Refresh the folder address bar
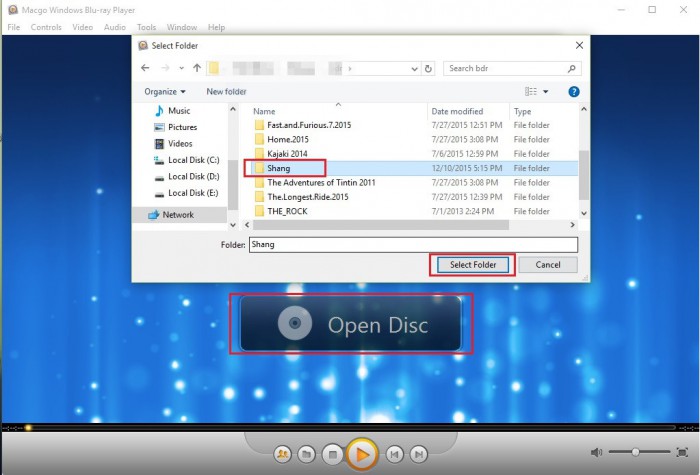 point(429,69)
